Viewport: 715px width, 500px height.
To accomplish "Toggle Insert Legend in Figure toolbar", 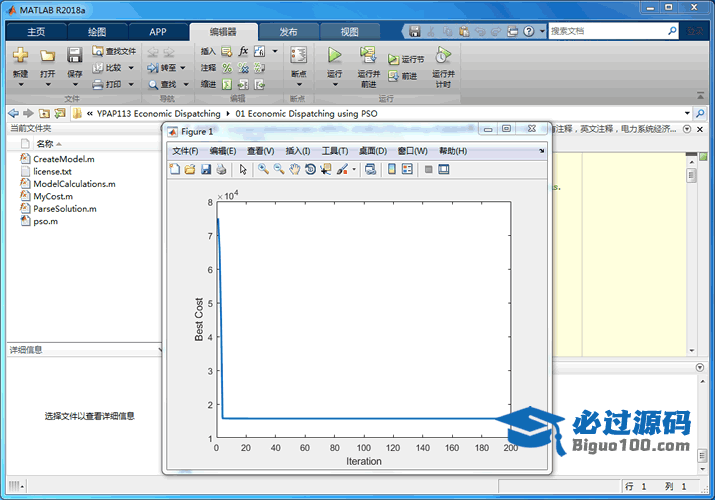I will [x=407, y=169].
